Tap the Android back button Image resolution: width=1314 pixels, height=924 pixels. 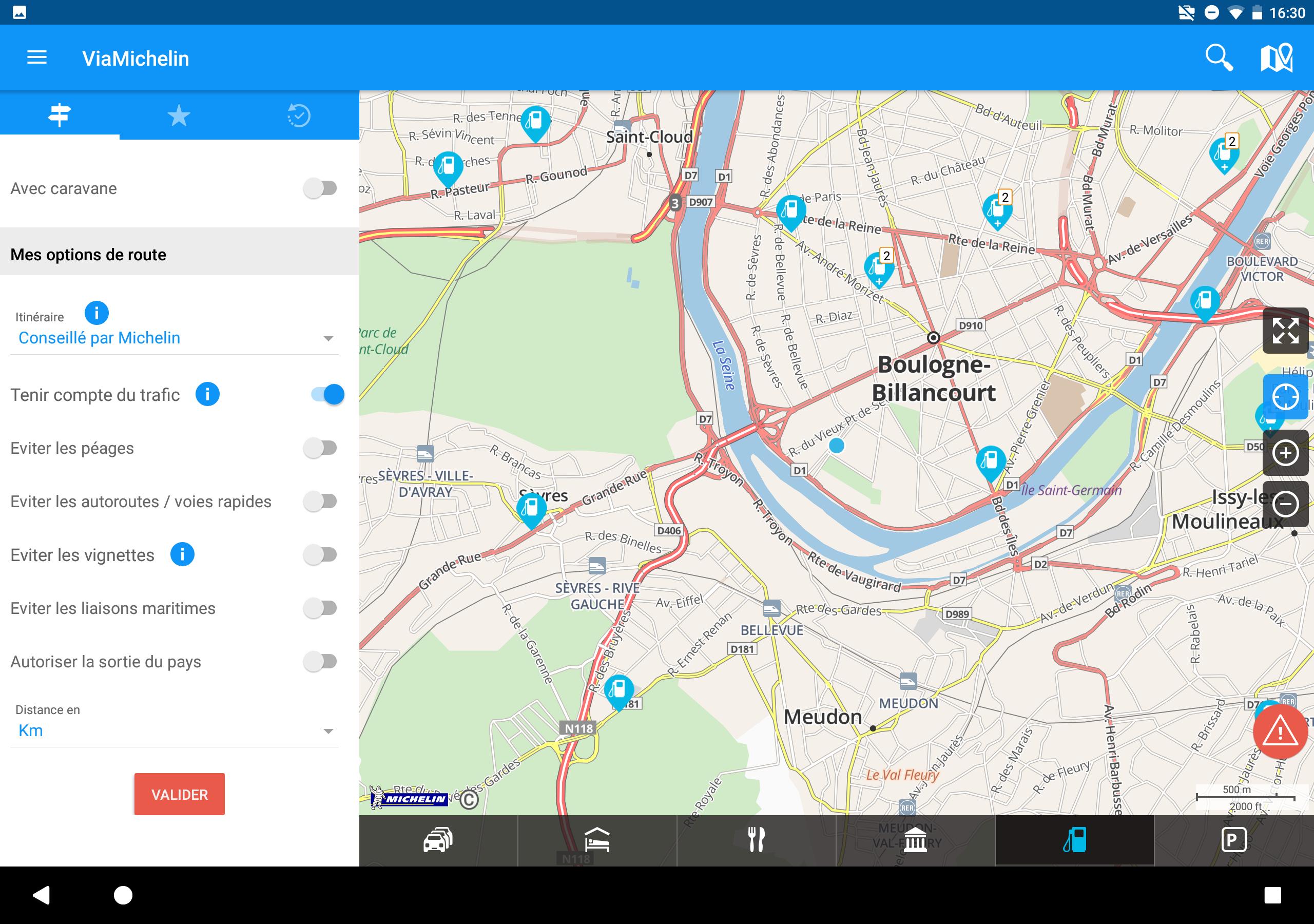pos(41,895)
